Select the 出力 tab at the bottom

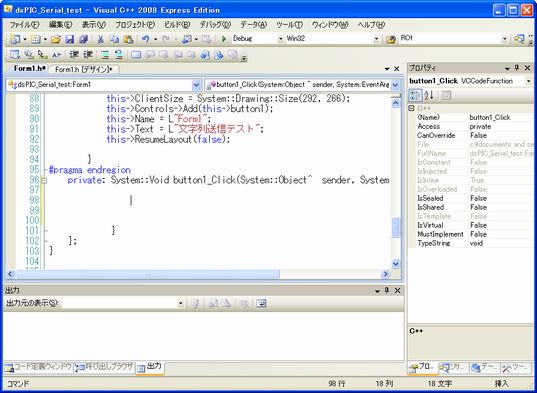[x=150, y=367]
